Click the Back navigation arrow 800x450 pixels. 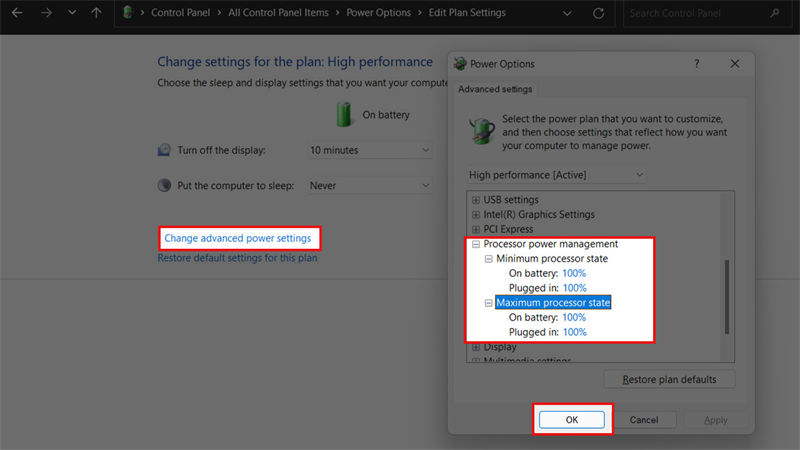tap(17, 13)
